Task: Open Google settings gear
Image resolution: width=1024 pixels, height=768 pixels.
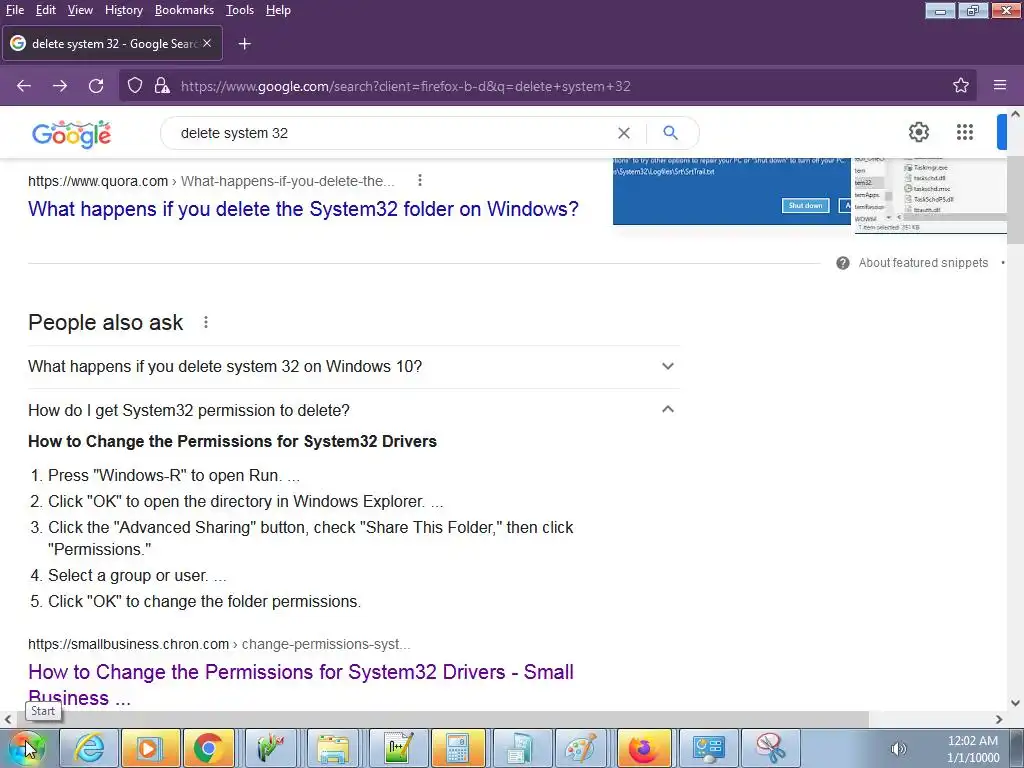Action: (x=918, y=133)
